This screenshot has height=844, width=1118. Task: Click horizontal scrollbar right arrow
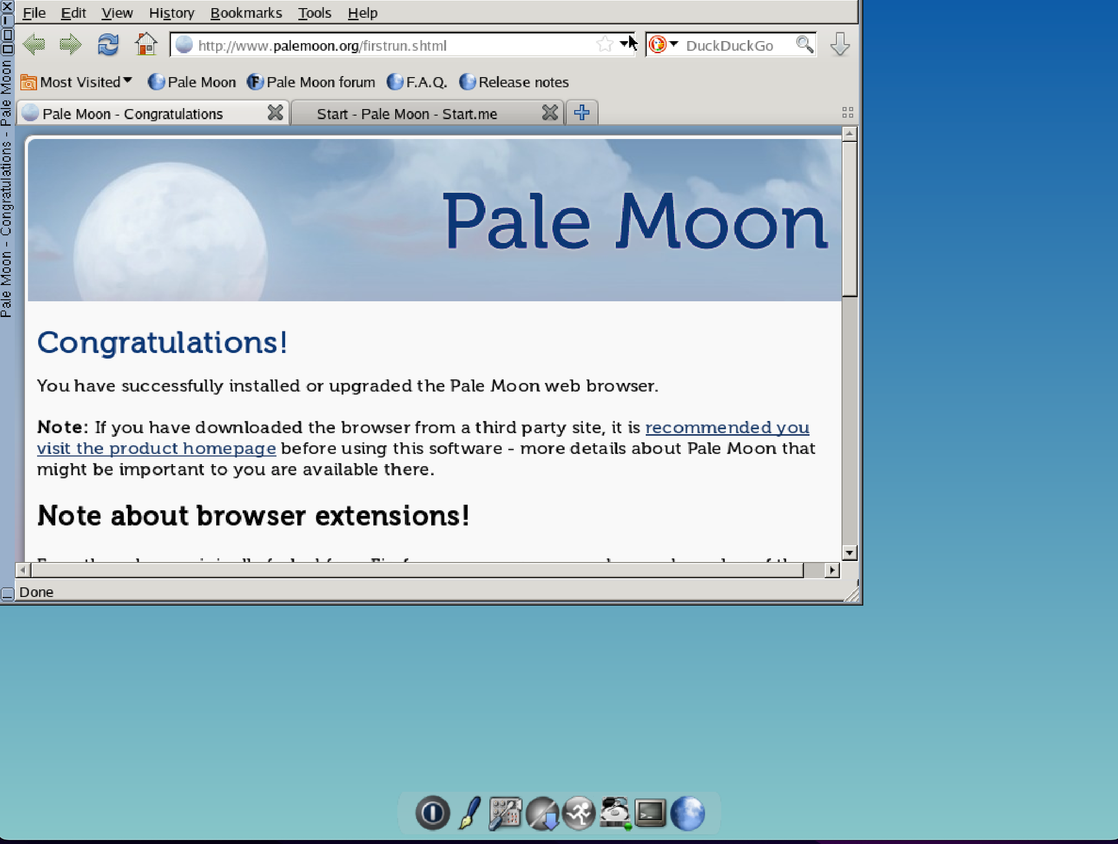tap(832, 570)
